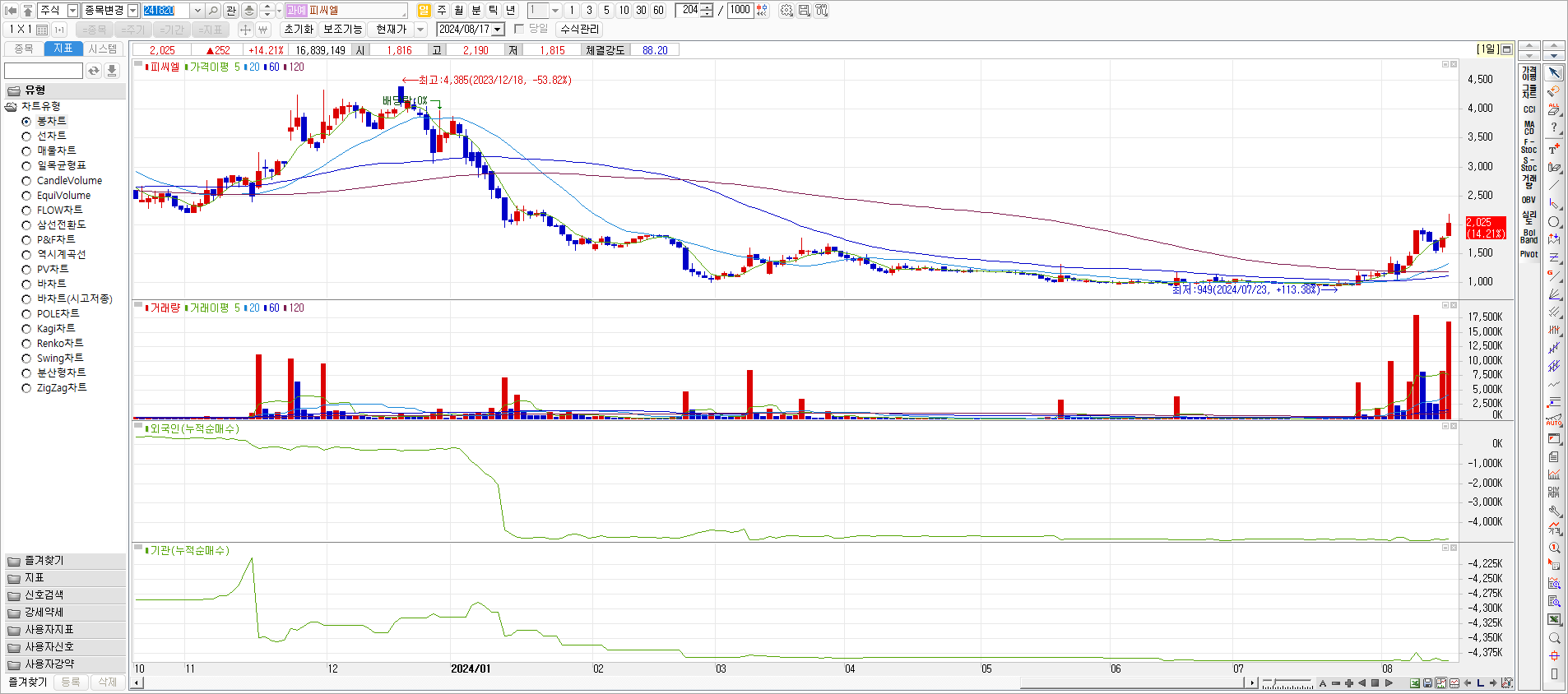Screen dimensions: 1568x694
Task: Click the 수식관리 button
Action: tap(580, 30)
